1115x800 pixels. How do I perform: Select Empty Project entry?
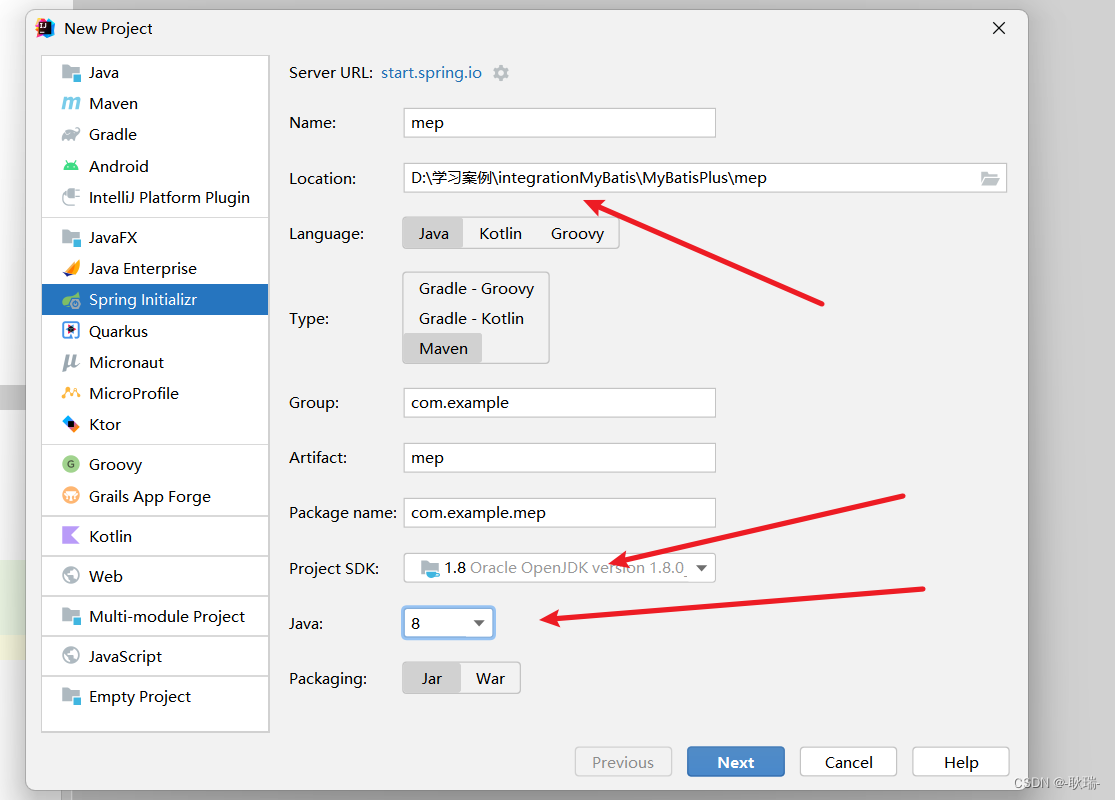coord(155,696)
